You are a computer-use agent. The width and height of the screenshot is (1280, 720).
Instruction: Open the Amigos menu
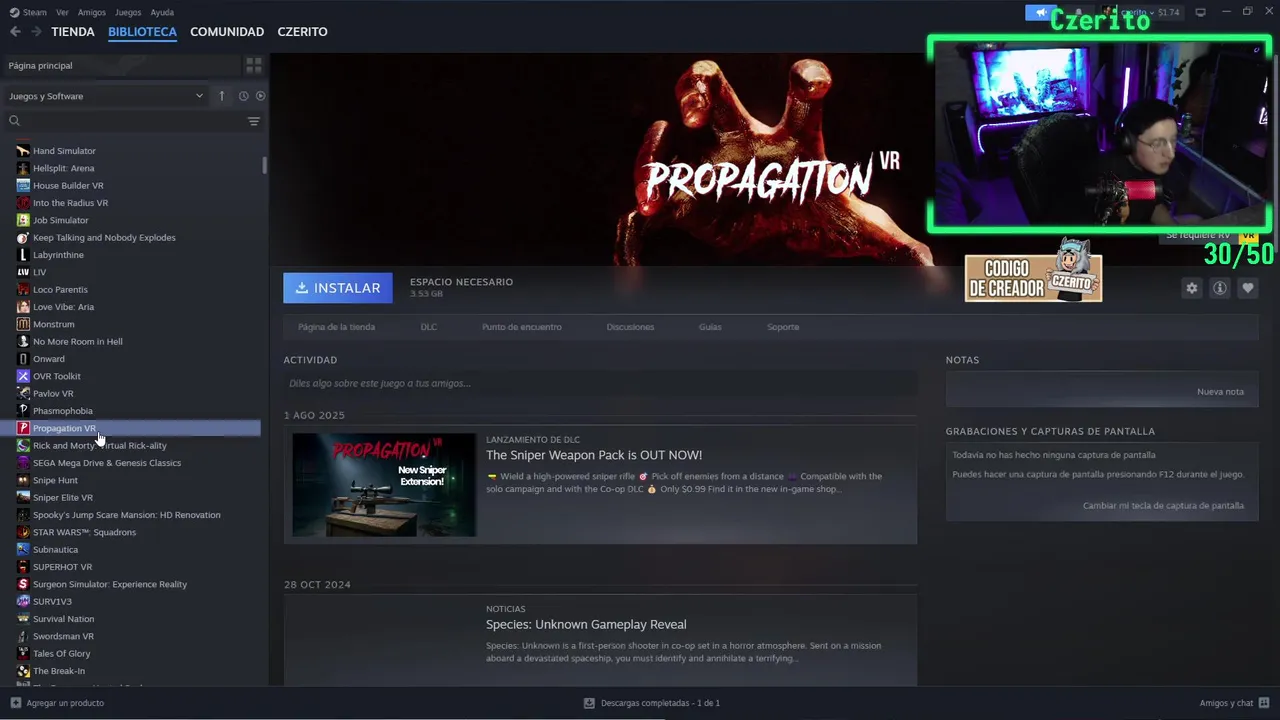[92, 12]
